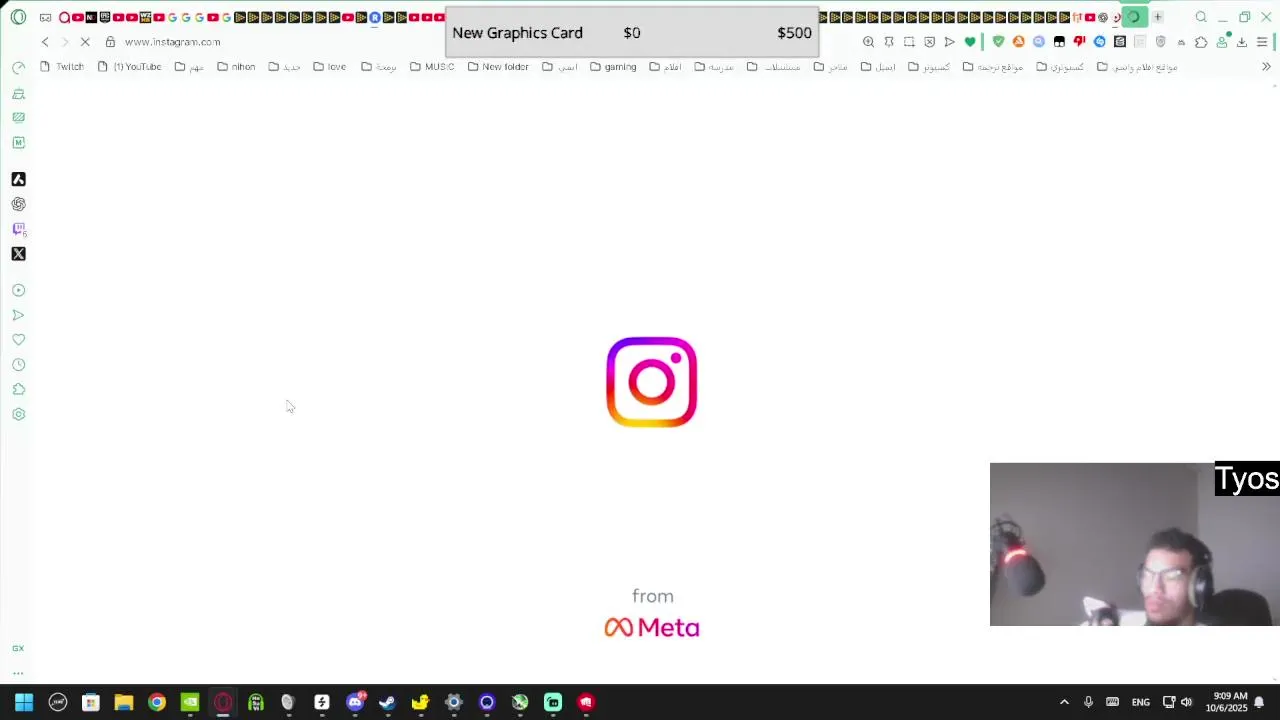Image resolution: width=1280 pixels, height=720 pixels.
Task: Search open tabs with magnifier icon
Action: [x=1201, y=17]
